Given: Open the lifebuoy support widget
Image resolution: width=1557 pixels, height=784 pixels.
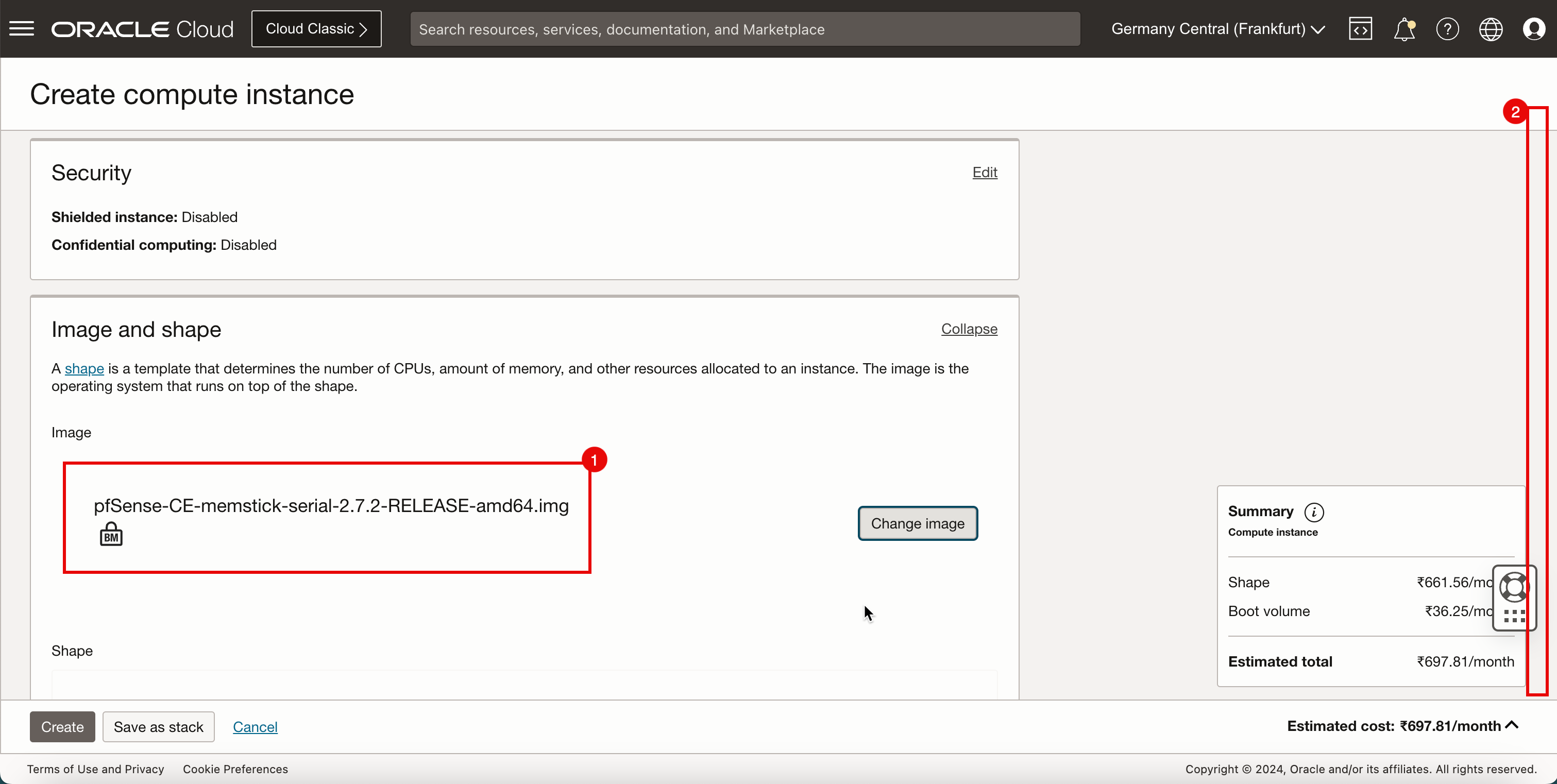Looking at the screenshot, I should coord(1514,586).
